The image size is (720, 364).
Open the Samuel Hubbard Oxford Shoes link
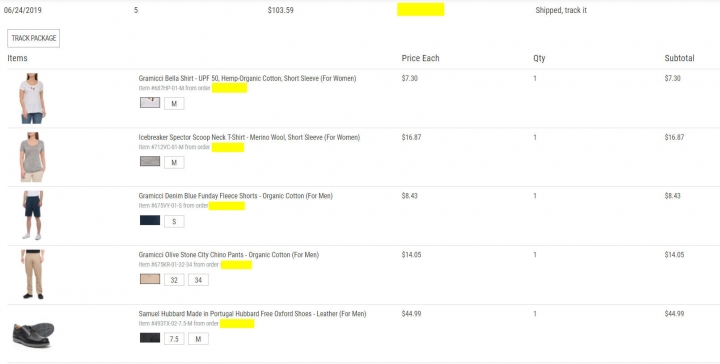[253, 314]
